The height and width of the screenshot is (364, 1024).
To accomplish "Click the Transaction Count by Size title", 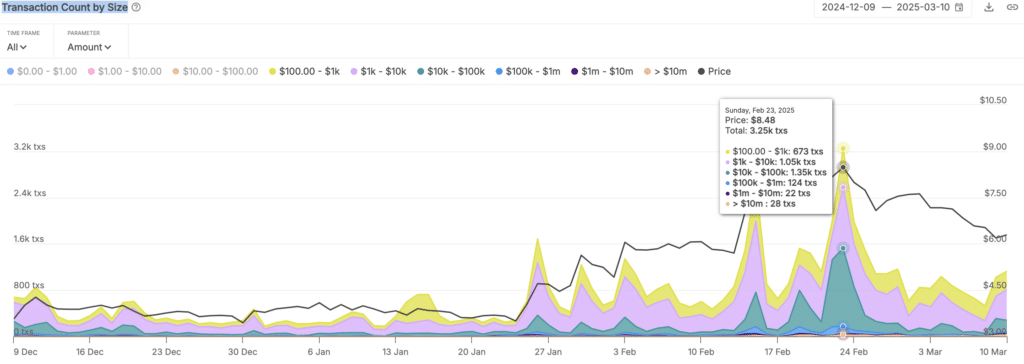I will coord(65,7).
